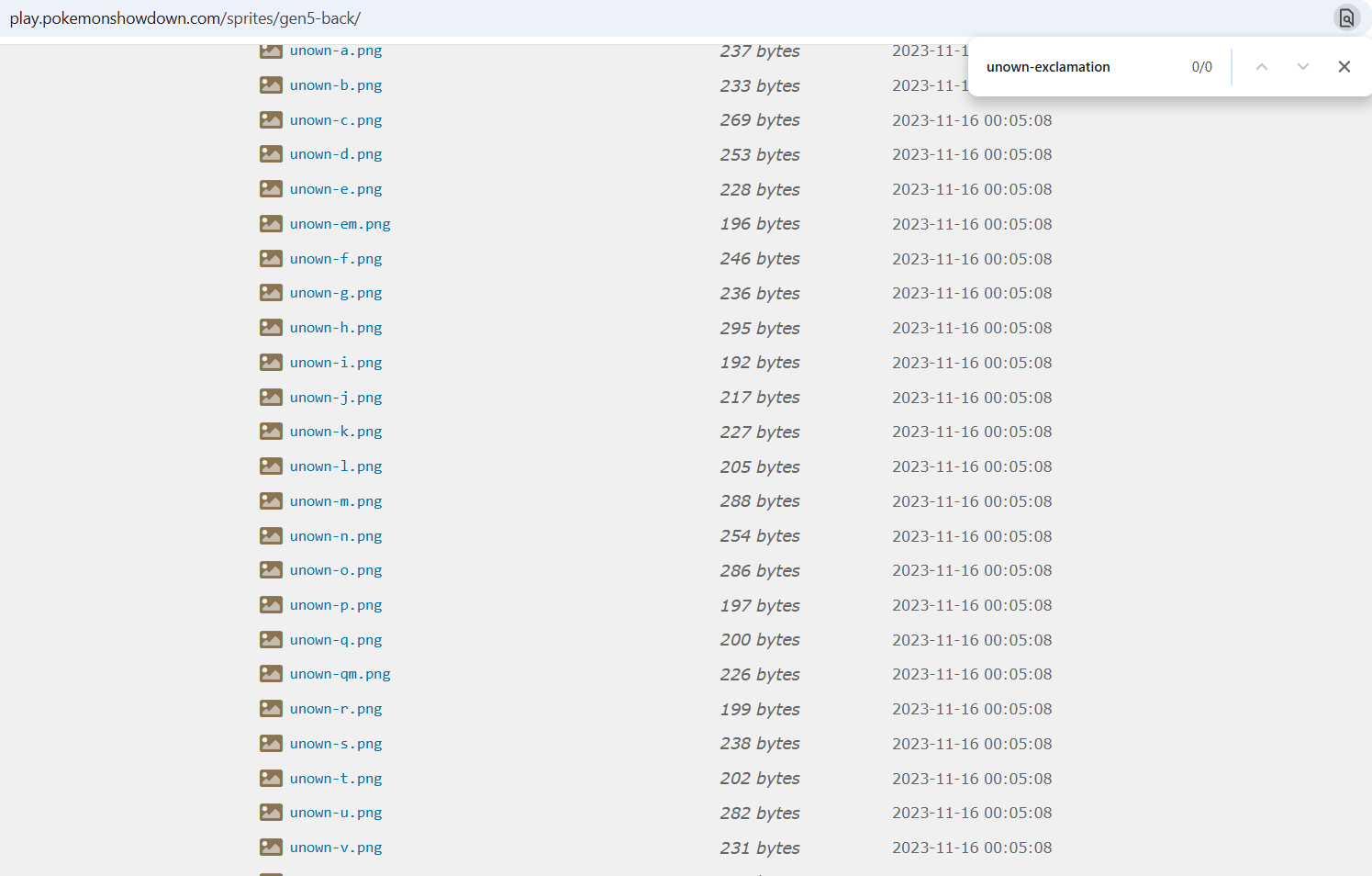Open the unown-k.png file link

click(336, 432)
